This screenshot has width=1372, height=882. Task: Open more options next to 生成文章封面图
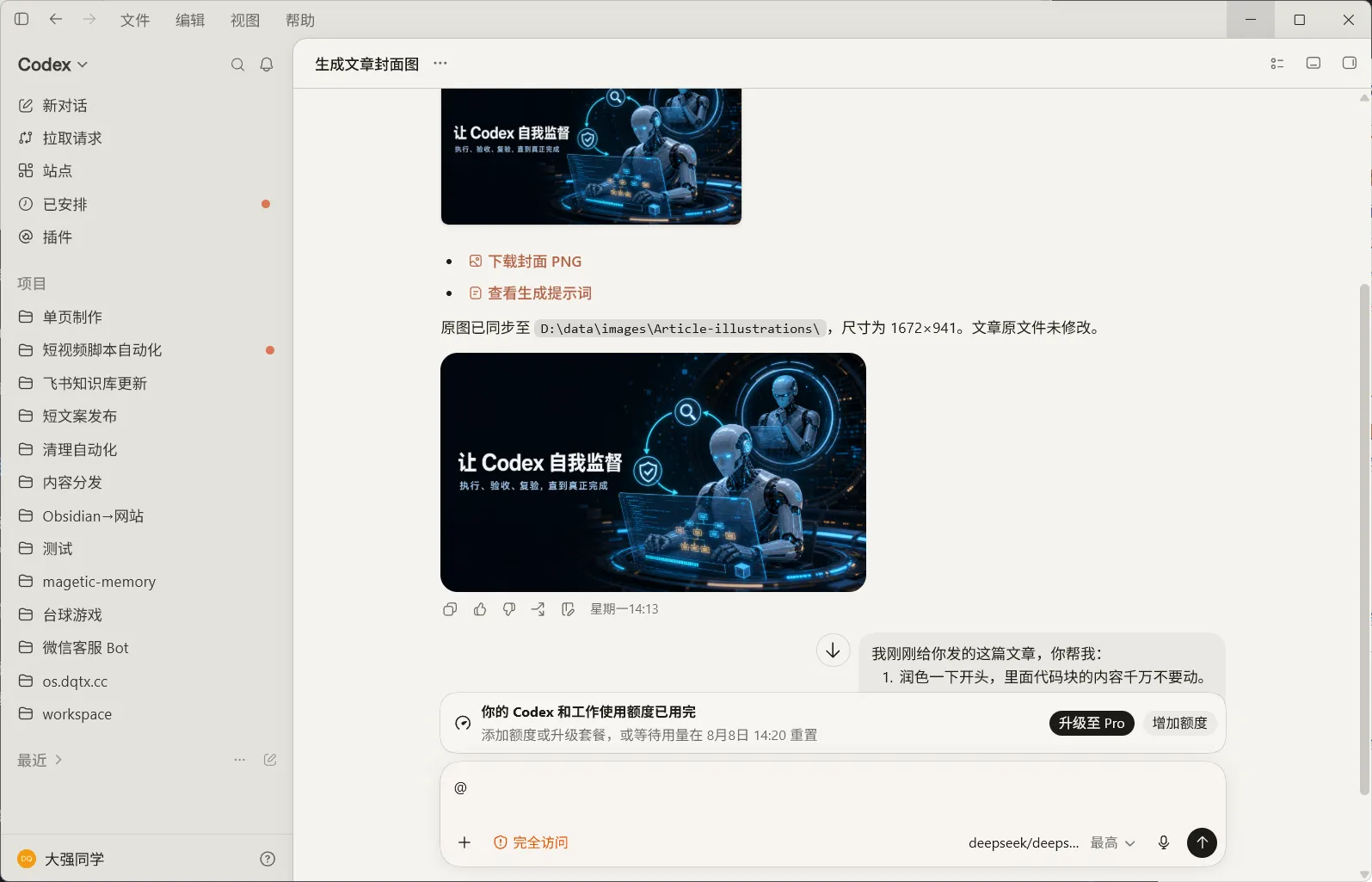point(440,63)
